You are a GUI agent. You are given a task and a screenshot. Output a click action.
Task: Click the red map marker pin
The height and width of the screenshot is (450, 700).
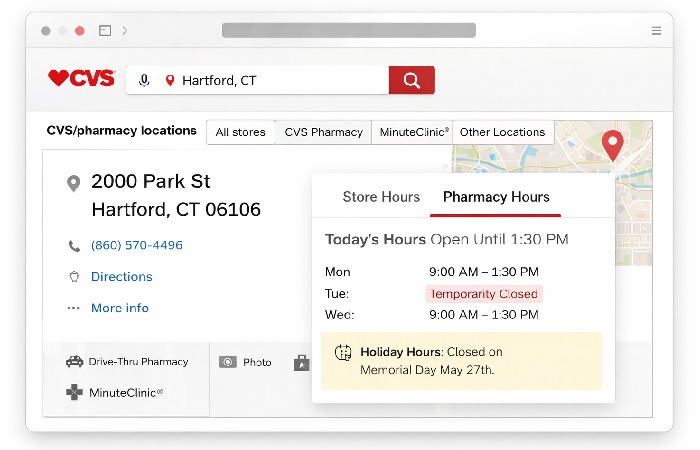tap(612, 145)
